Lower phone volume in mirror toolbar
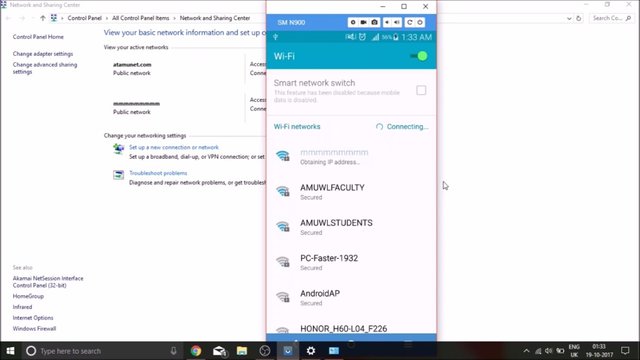This screenshot has width=640, height=360. tap(387, 22)
